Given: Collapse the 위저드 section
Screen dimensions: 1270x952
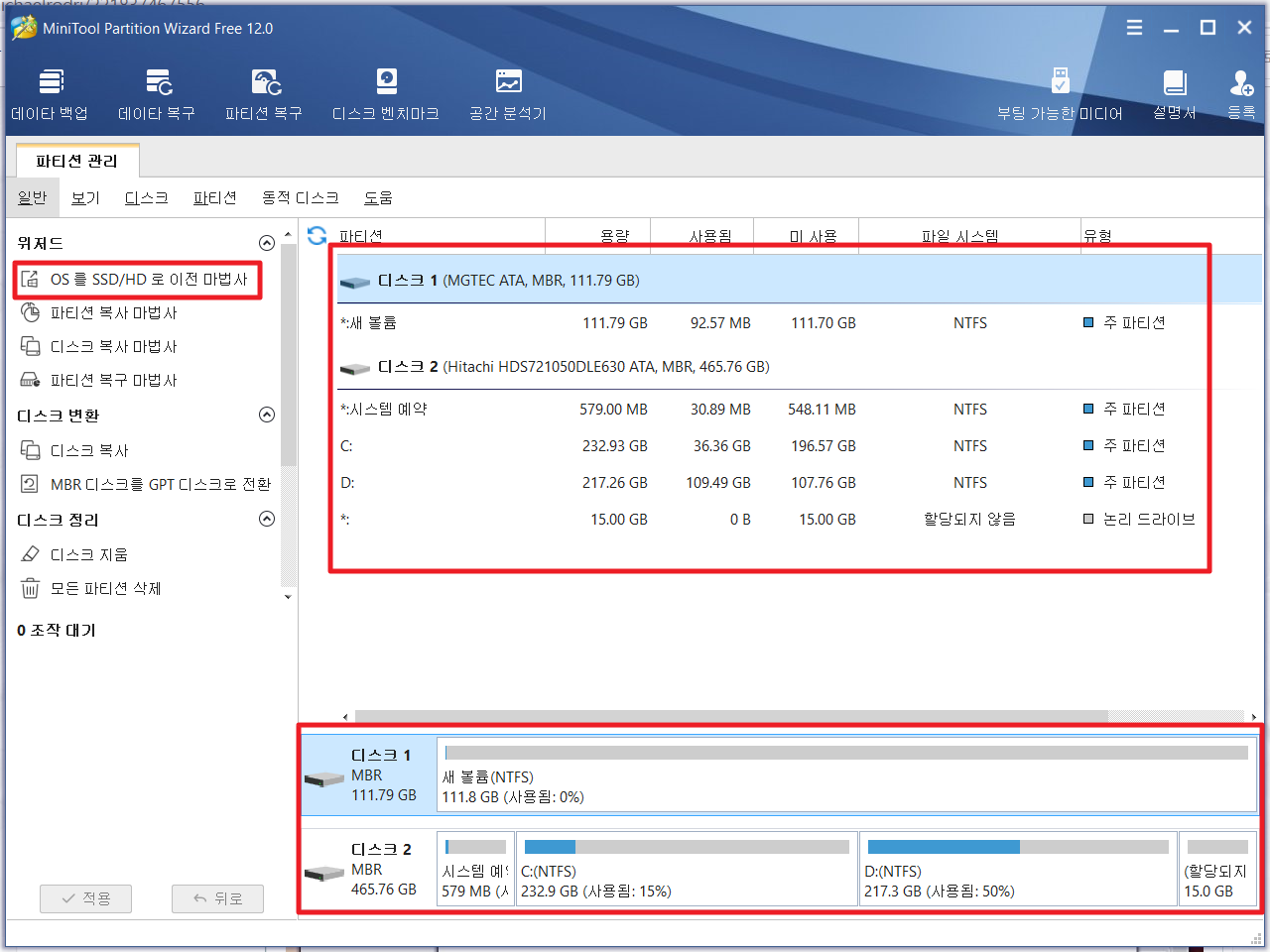Looking at the screenshot, I should click(x=266, y=243).
